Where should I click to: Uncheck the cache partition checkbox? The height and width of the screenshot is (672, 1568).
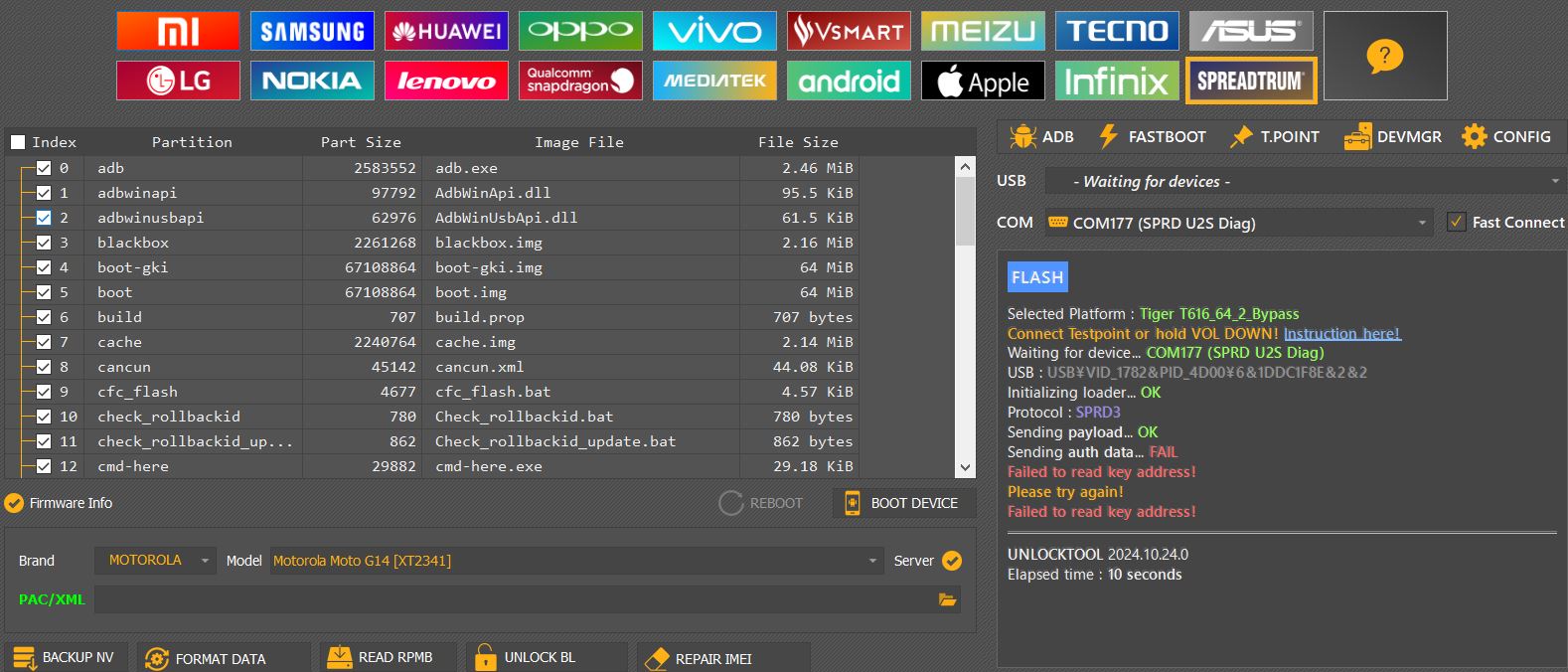point(44,342)
